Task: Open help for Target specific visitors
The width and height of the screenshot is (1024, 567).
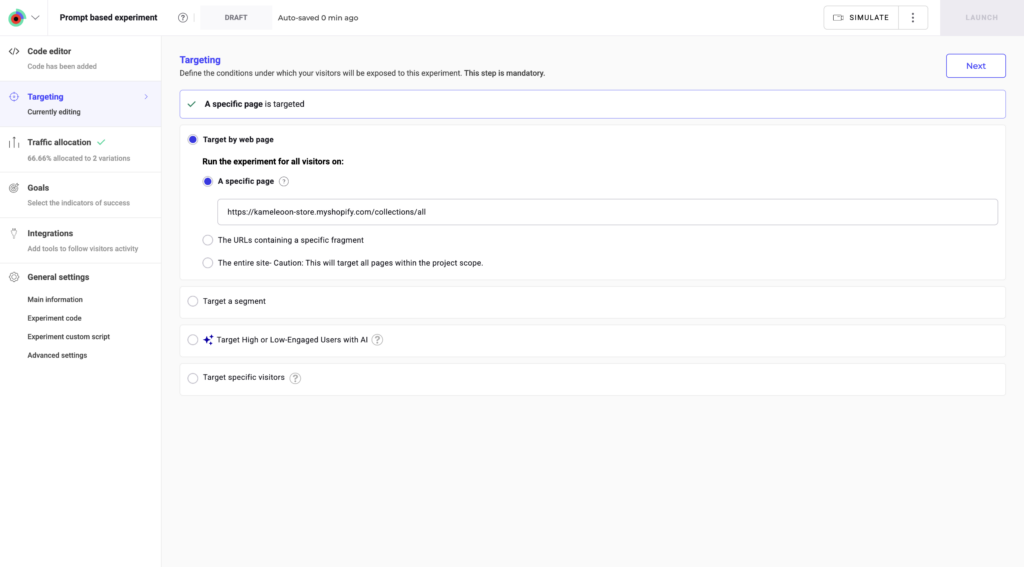Action: pyautogui.click(x=295, y=378)
